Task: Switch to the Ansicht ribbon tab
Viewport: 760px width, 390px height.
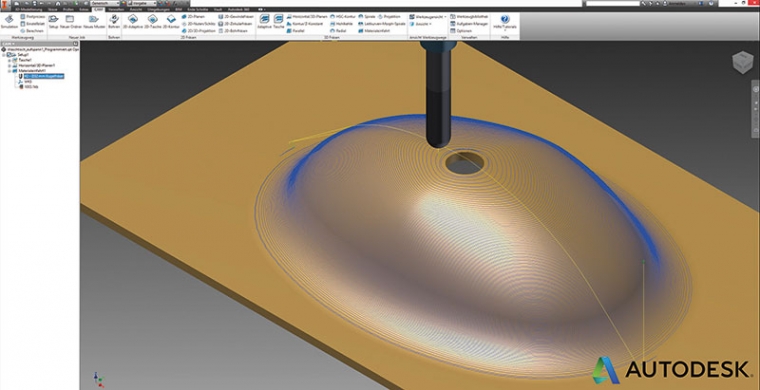Action: (135, 9)
